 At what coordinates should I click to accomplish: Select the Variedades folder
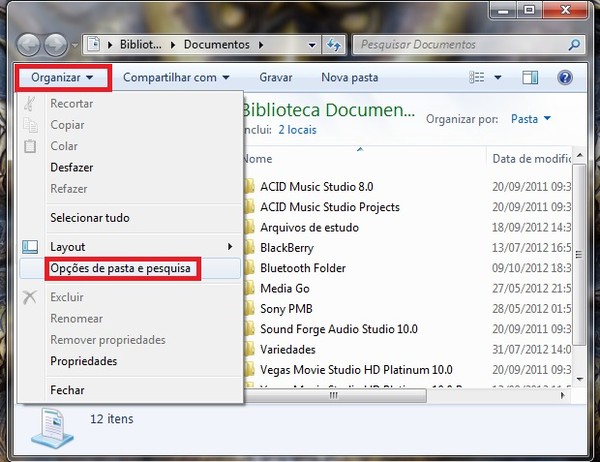[288, 349]
